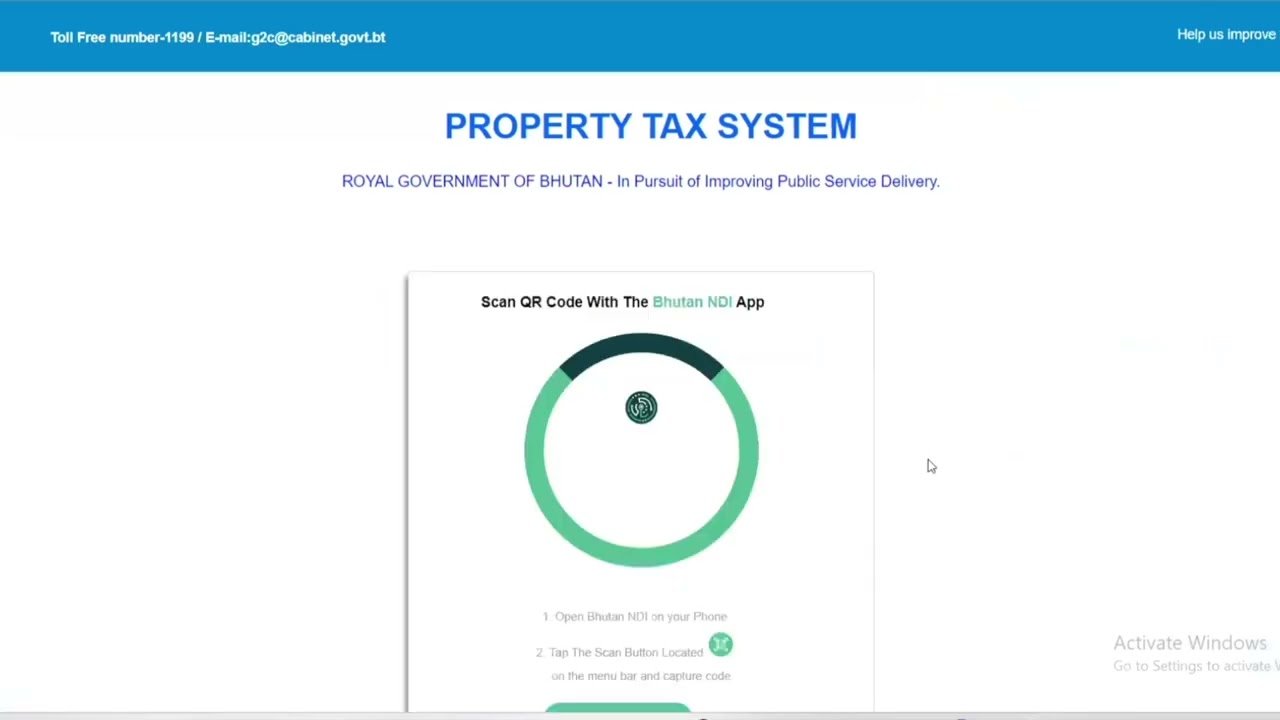Click 'Tap The Scan Button Located' instruction

[x=619, y=652]
